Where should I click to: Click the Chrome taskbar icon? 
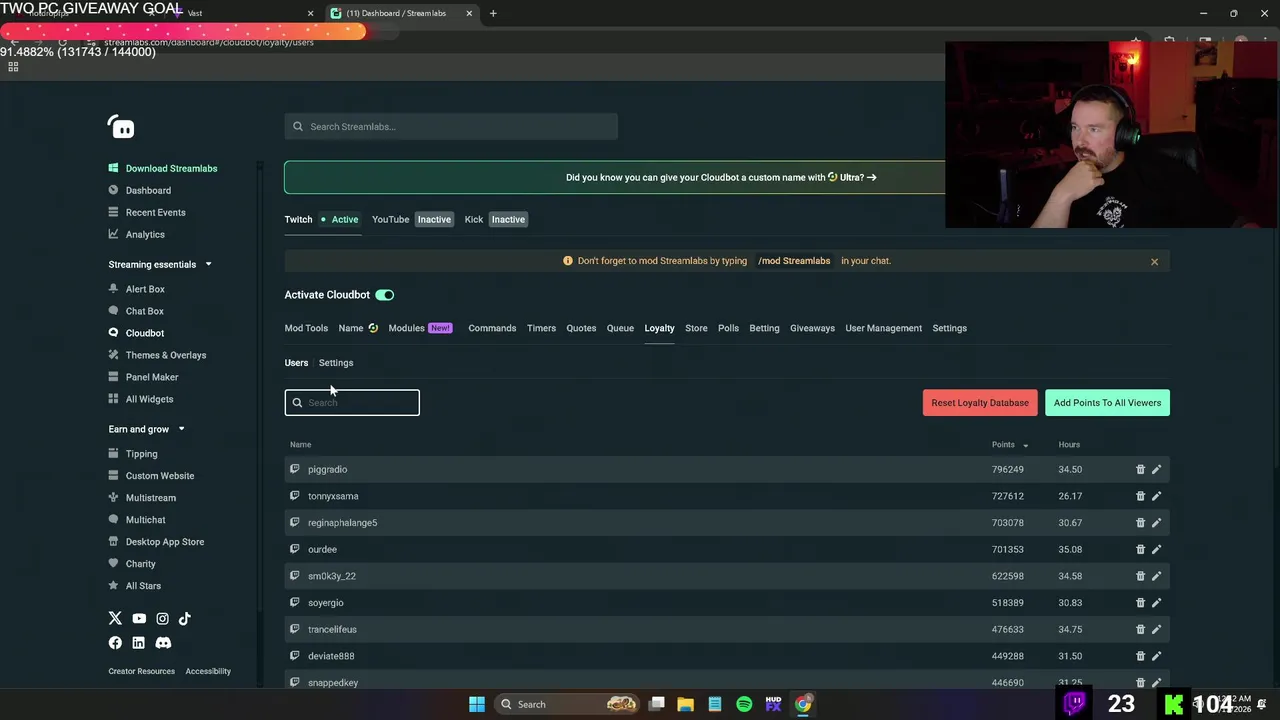[x=803, y=704]
